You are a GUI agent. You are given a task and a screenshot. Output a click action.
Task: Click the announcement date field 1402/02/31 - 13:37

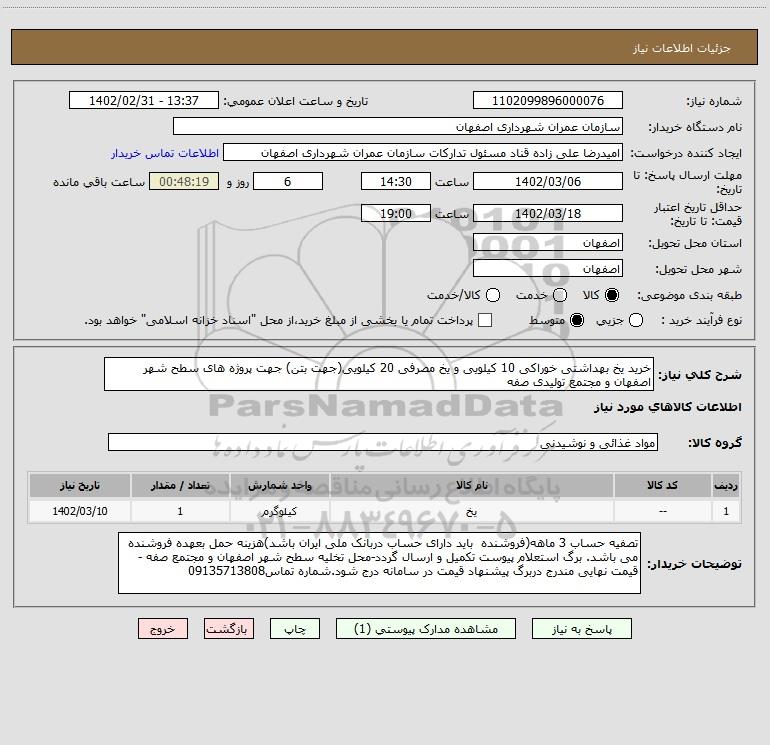[x=144, y=100]
